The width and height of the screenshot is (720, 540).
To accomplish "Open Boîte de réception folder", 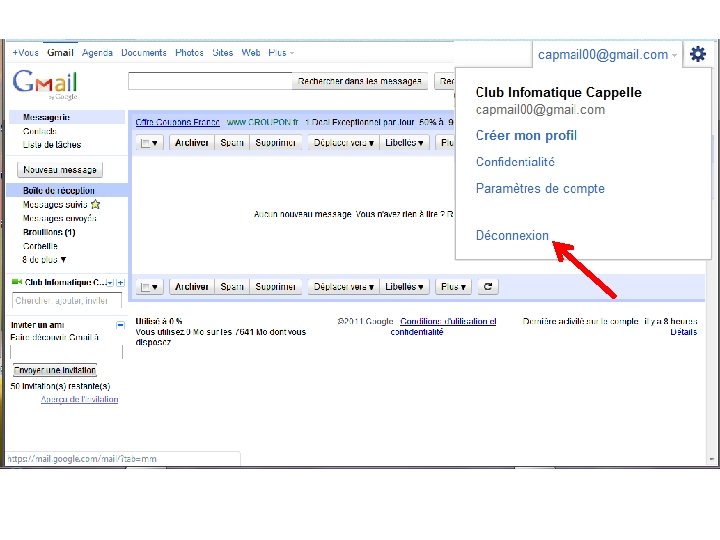I will (x=59, y=190).
